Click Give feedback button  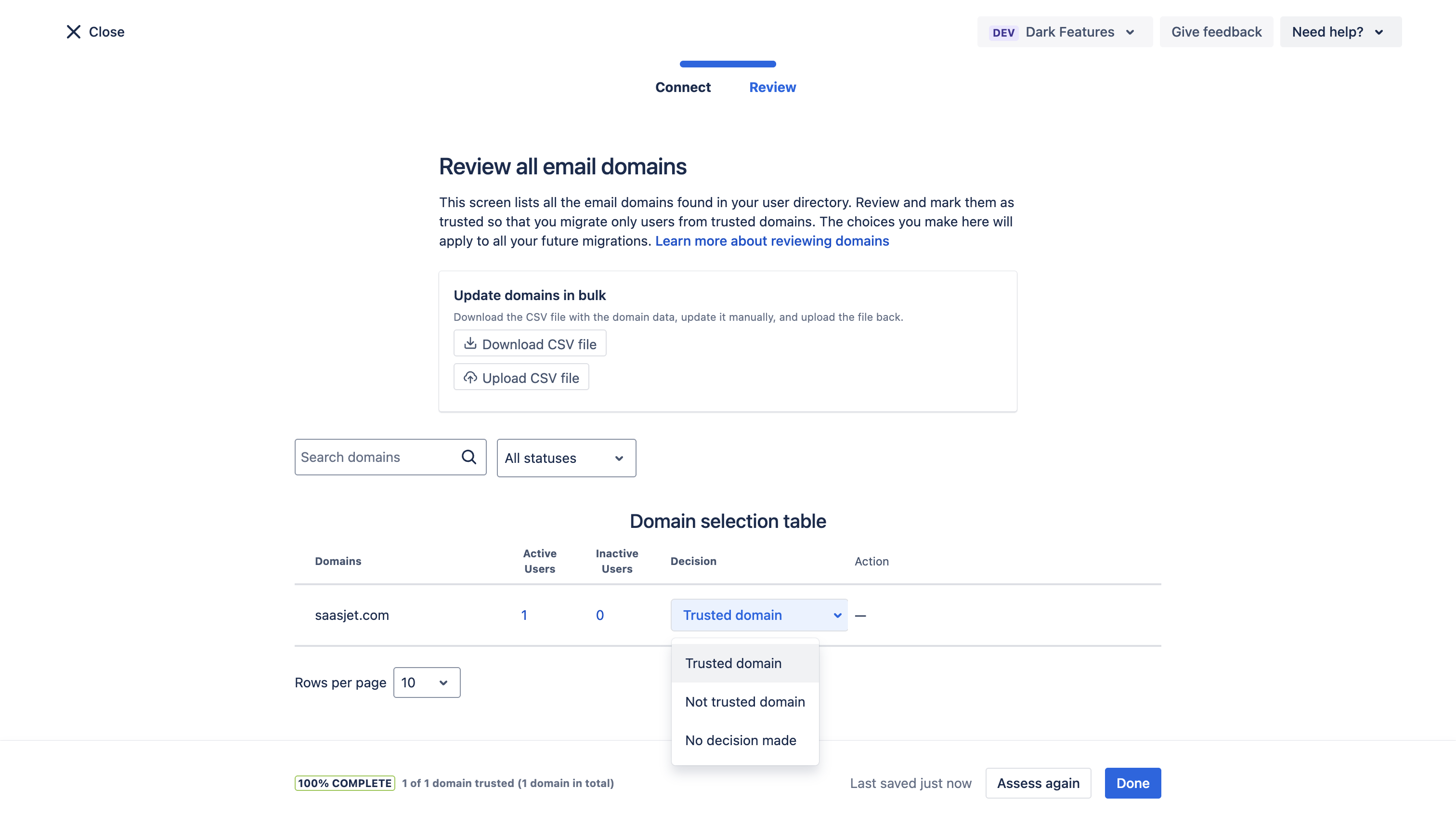(x=1216, y=32)
